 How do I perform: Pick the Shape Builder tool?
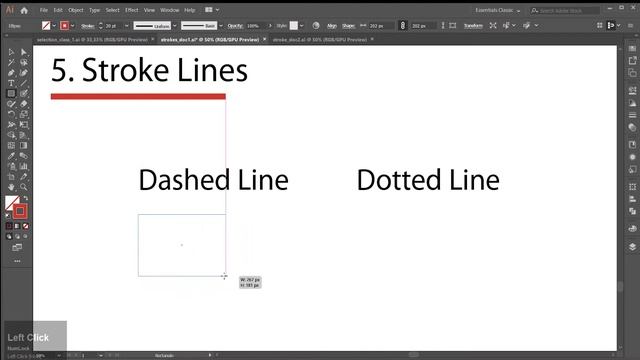pyautogui.click(x=11, y=135)
